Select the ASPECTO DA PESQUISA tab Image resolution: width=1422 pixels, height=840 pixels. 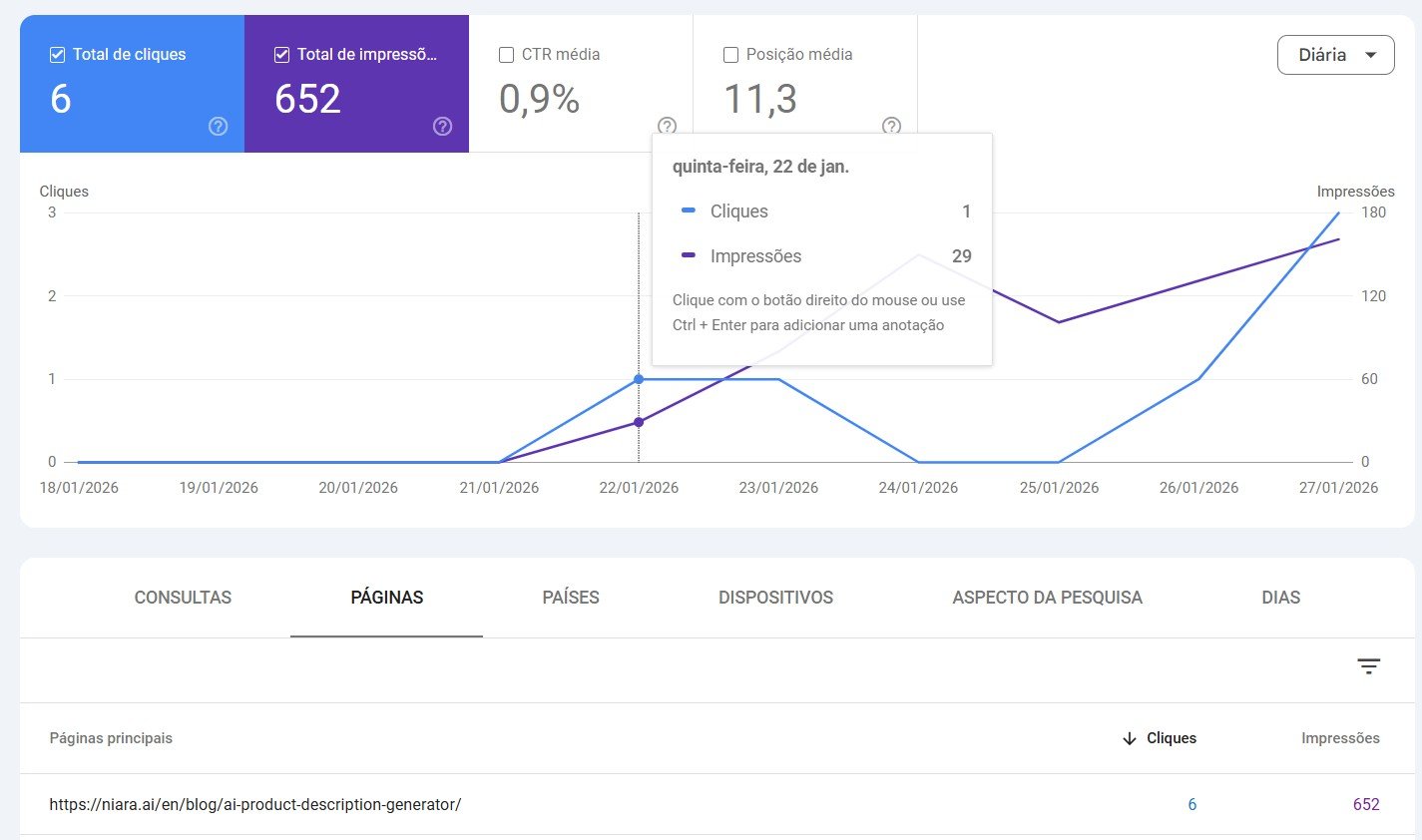[1047, 598]
